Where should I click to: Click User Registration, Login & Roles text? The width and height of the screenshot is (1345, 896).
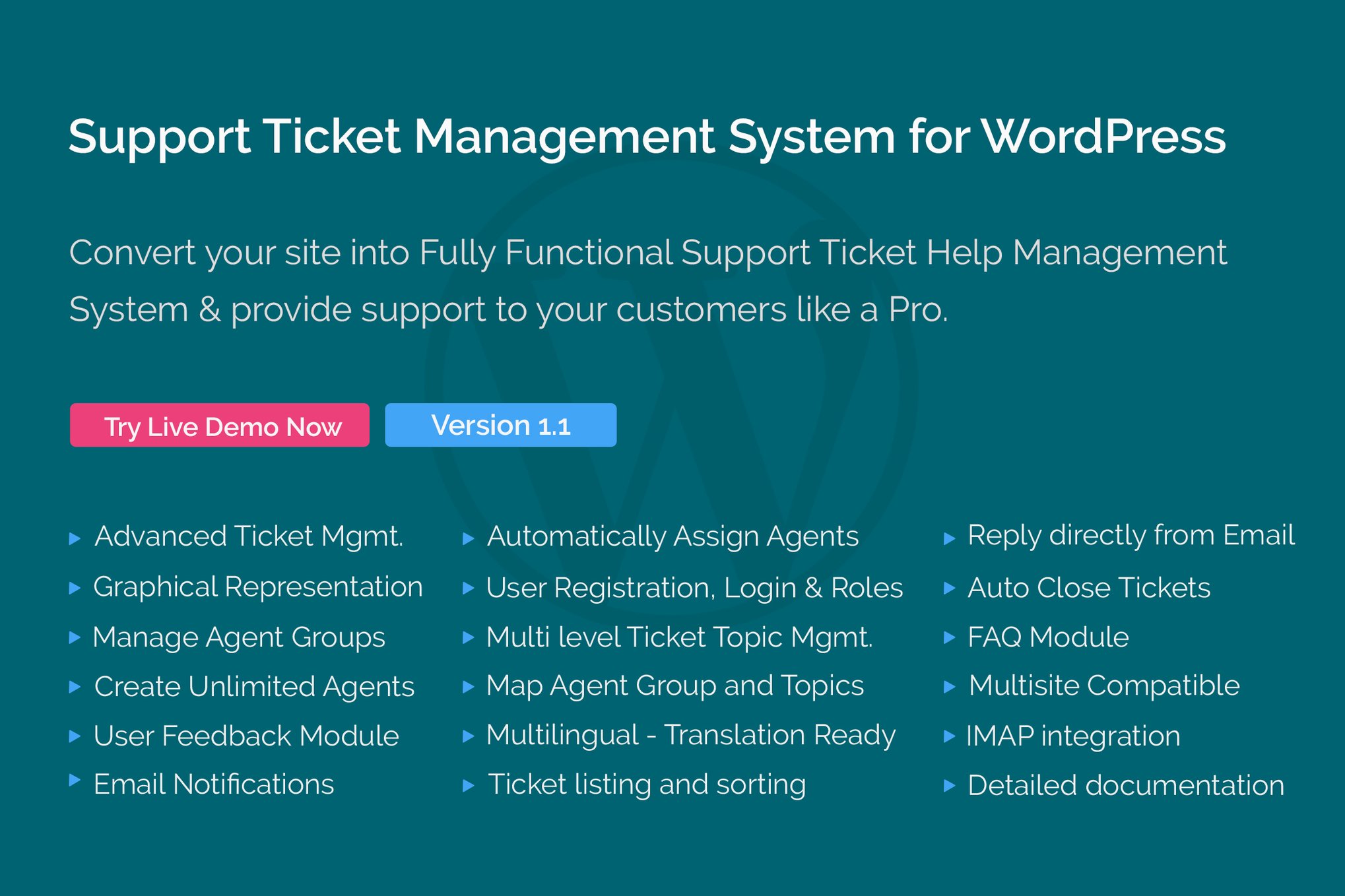694,588
